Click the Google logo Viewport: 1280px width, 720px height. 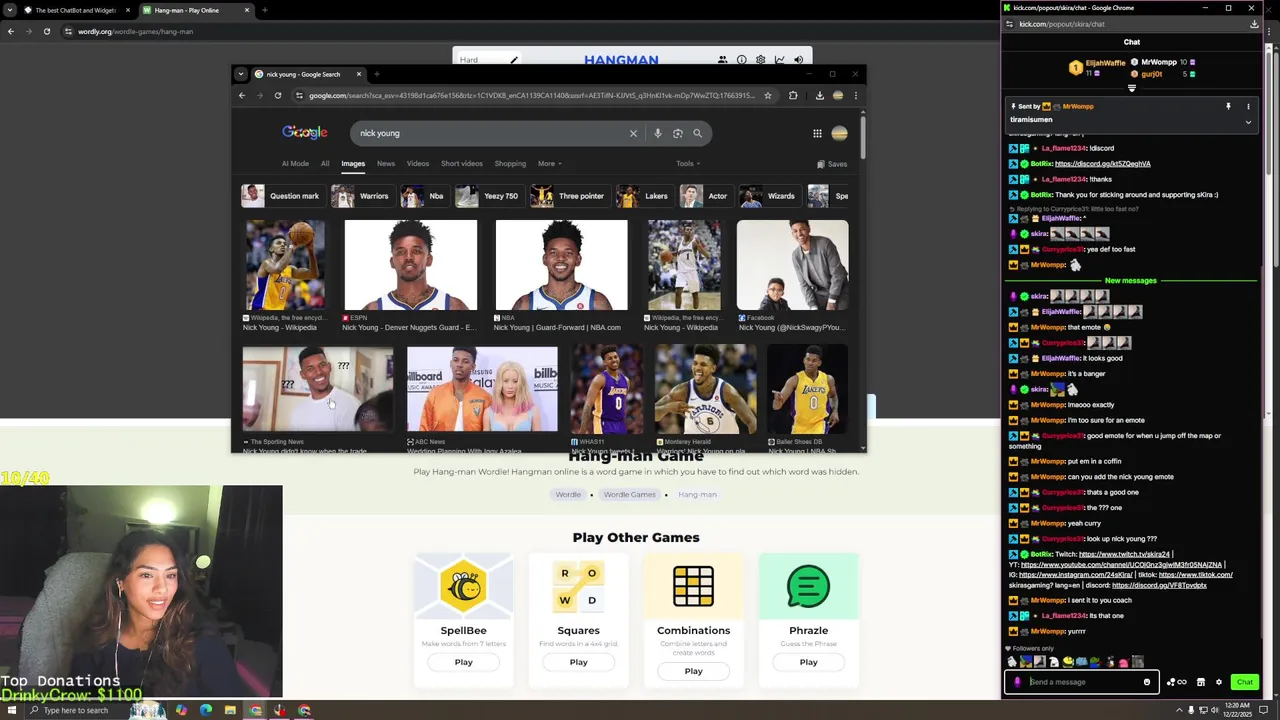click(x=304, y=133)
